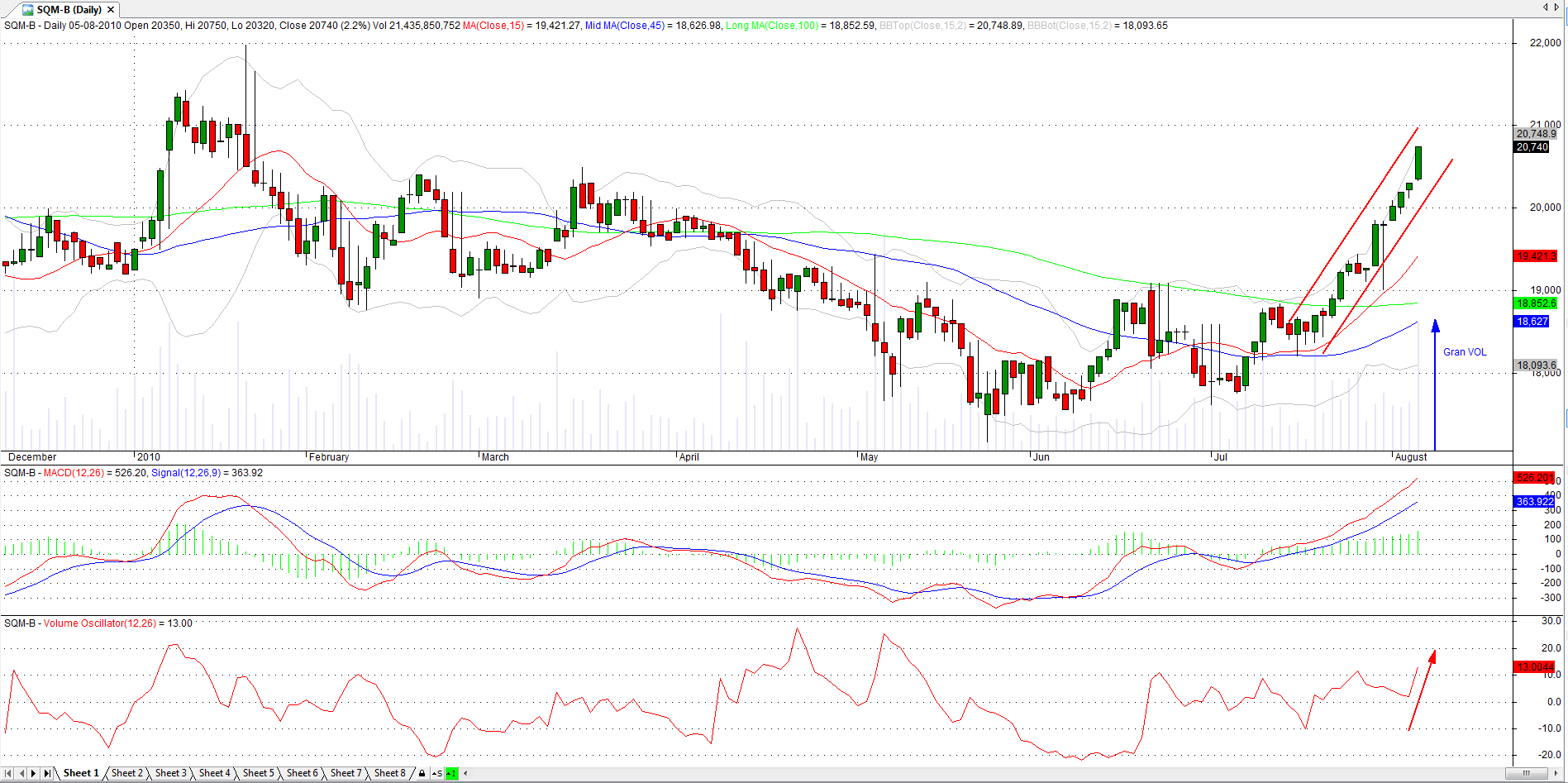Select the 'Gran VOL' text annotation
The image size is (1568, 783).
[x=1464, y=352]
